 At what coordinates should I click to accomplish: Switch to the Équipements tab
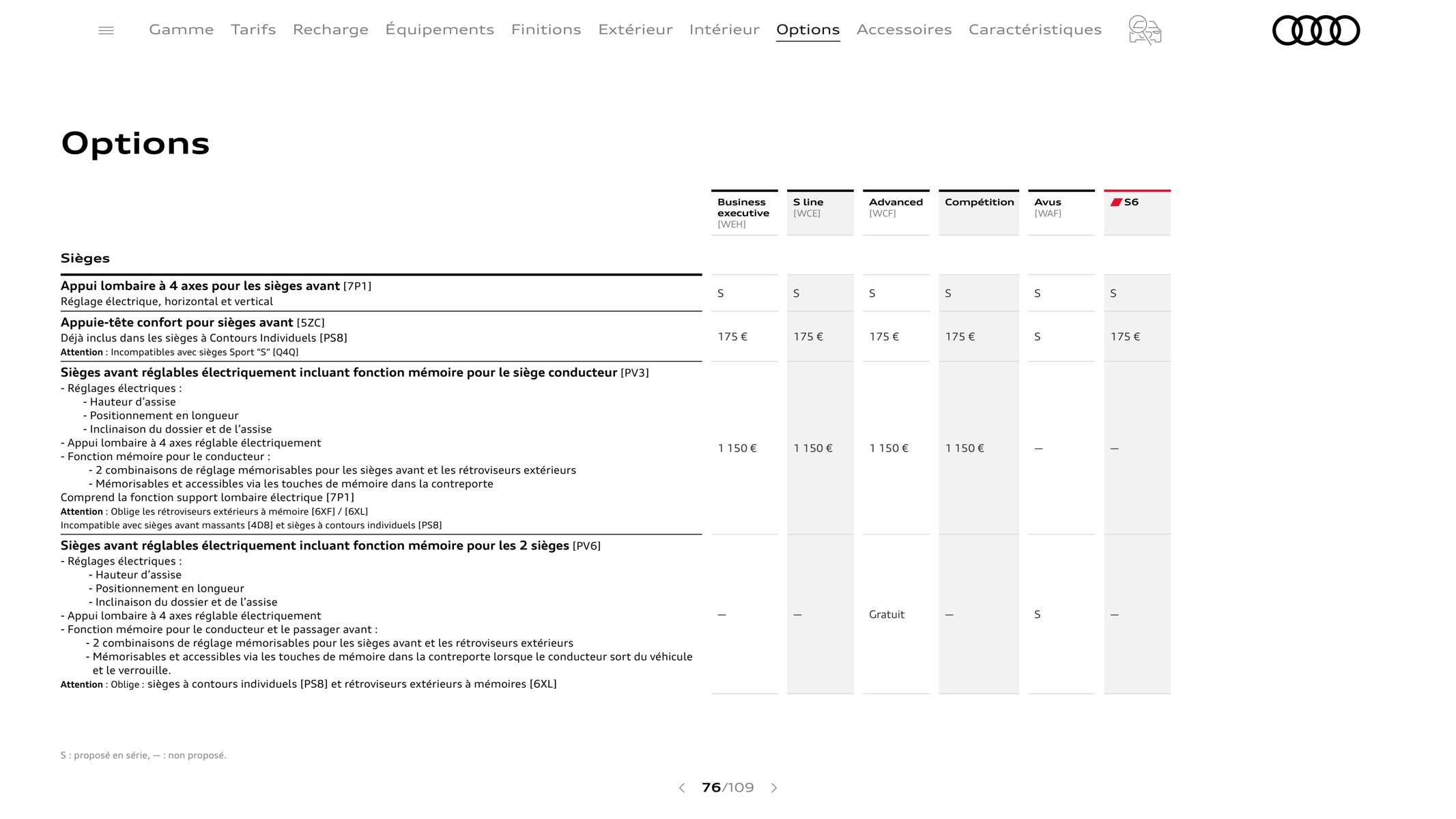tap(440, 29)
